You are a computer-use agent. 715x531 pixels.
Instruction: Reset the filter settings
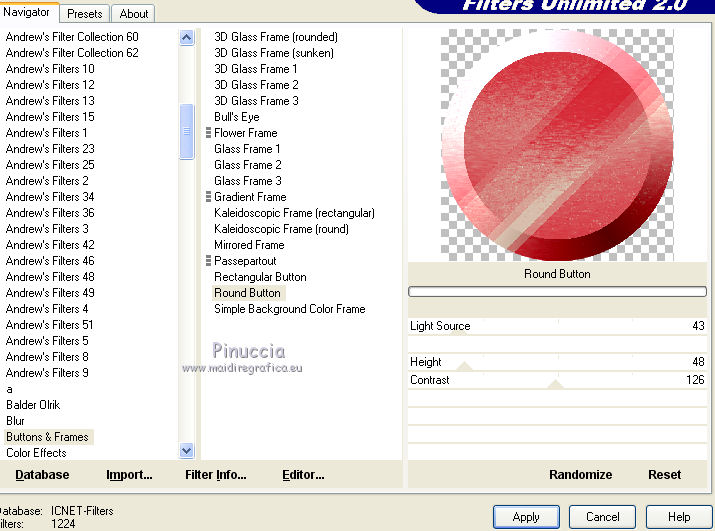click(664, 474)
